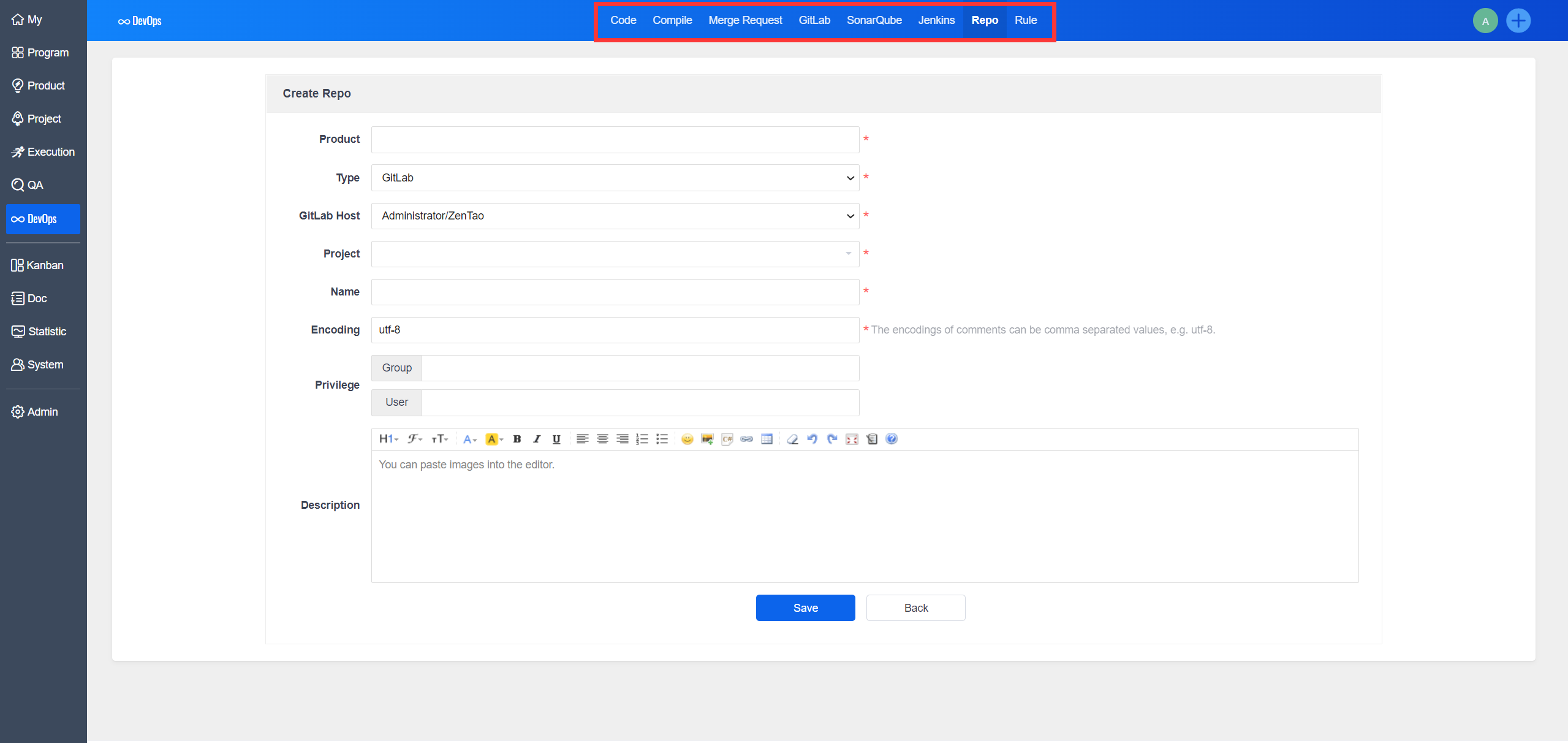Click the editor help question-mark icon
Image resolution: width=1568 pixels, height=743 pixels.
pos(892,439)
